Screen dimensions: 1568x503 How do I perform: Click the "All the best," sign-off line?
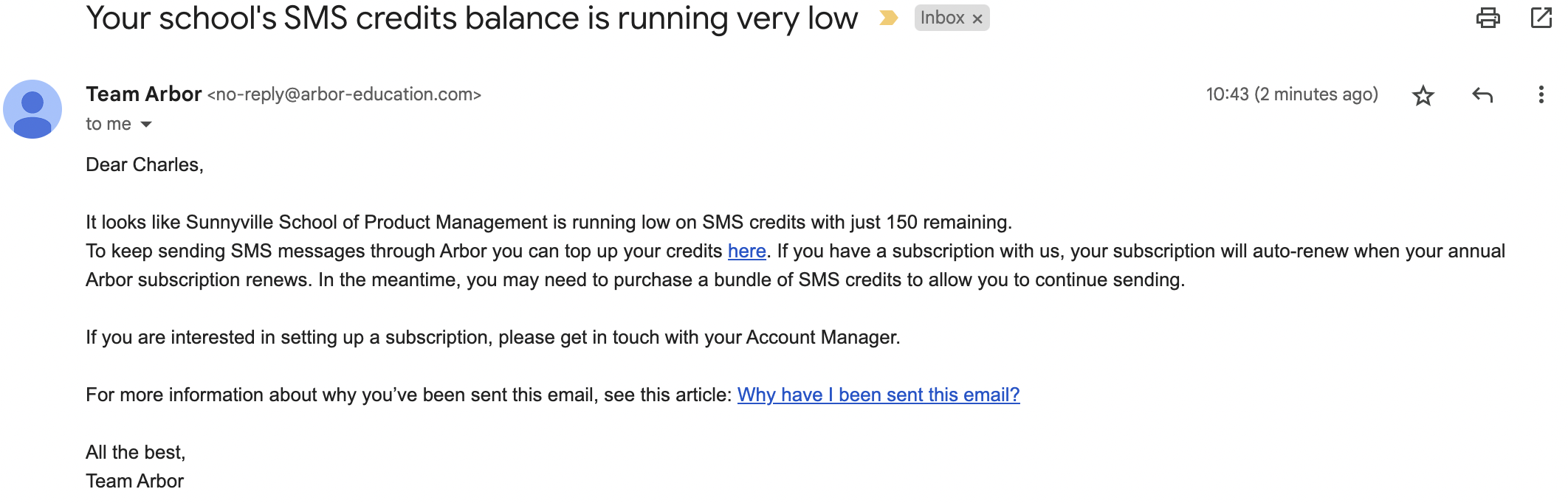[136, 452]
